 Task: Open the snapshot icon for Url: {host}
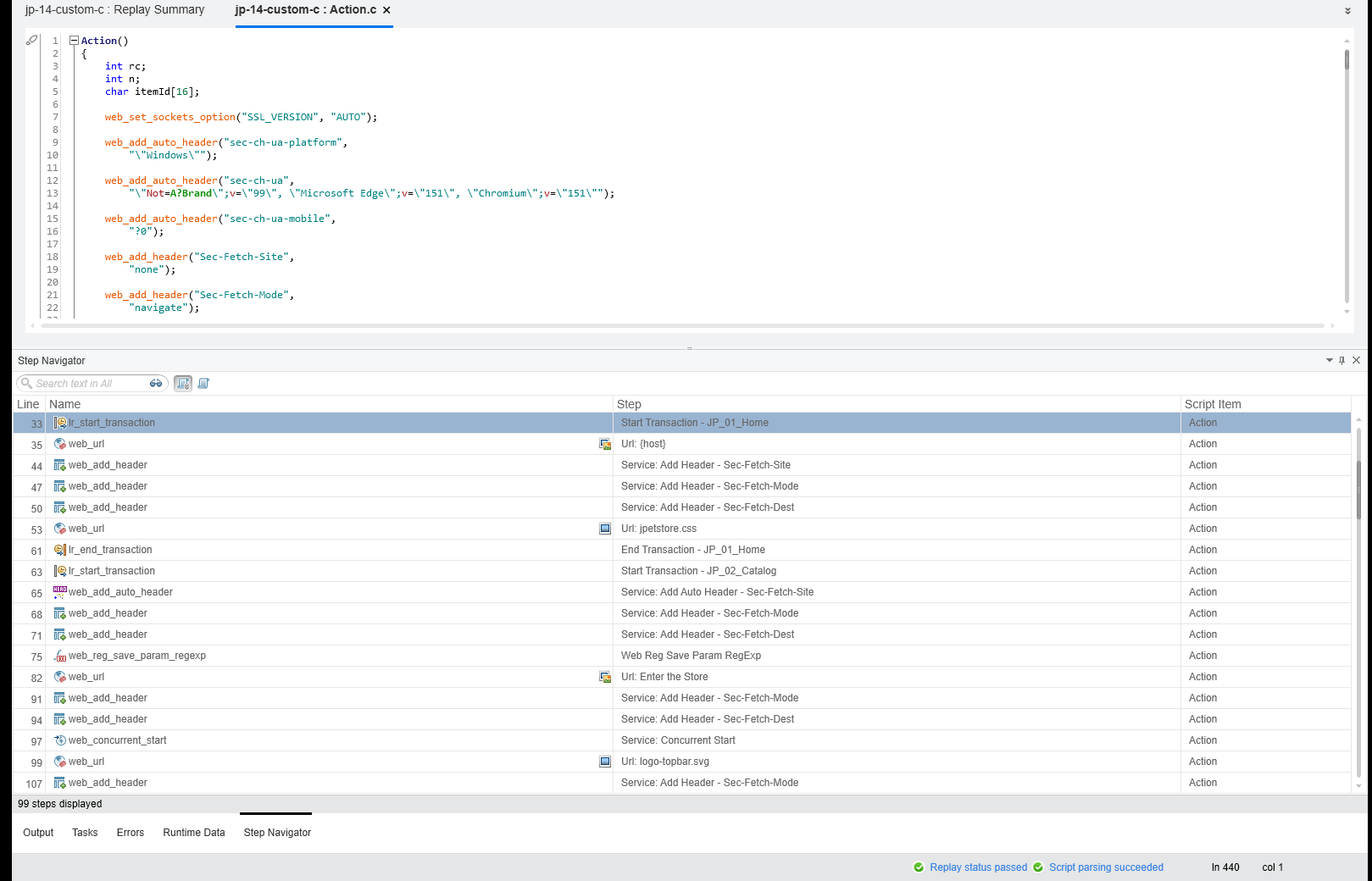[x=605, y=444]
